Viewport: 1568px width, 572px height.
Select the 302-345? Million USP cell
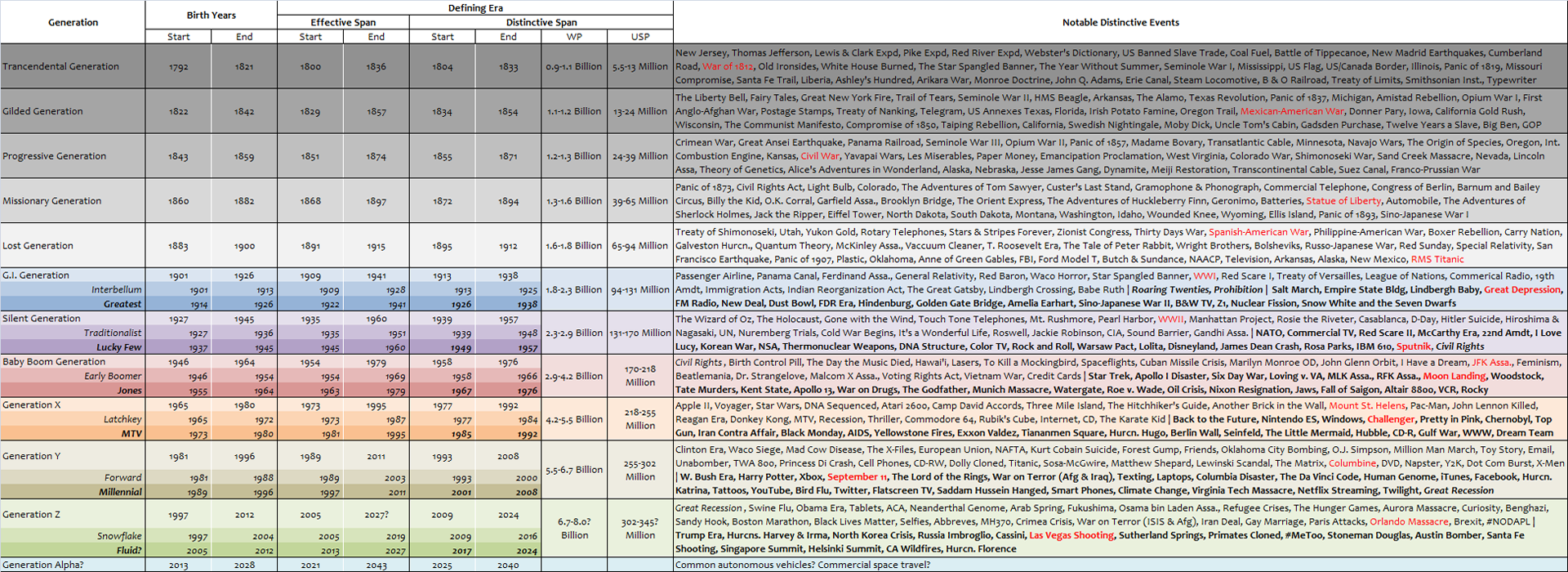click(x=640, y=529)
